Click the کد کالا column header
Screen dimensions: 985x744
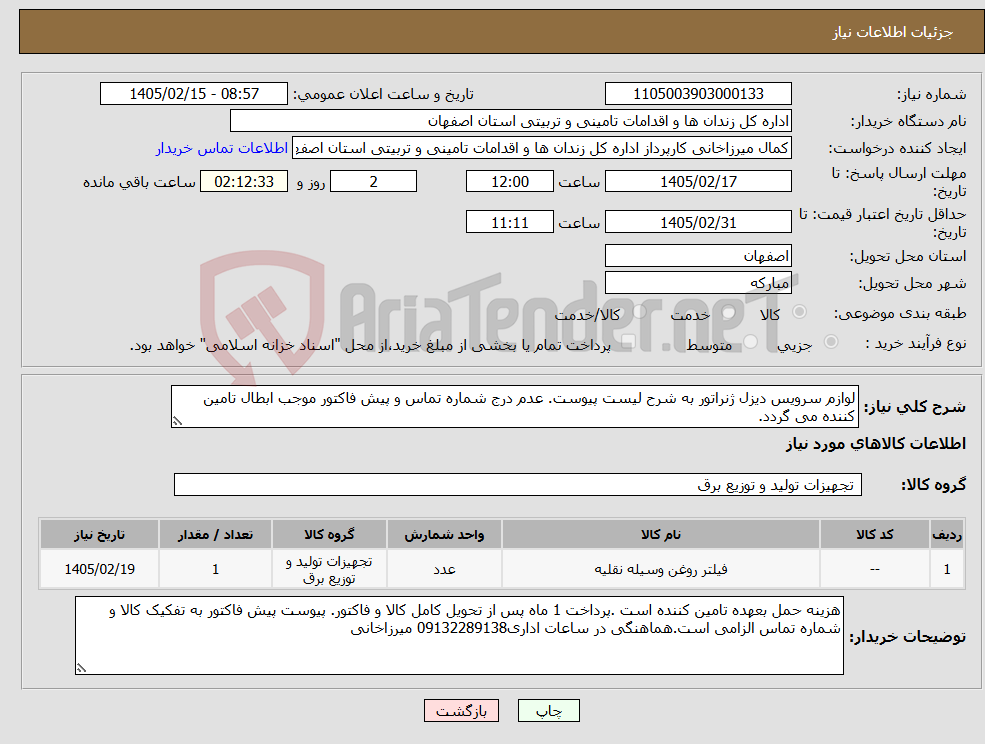click(x=874, y=535)
